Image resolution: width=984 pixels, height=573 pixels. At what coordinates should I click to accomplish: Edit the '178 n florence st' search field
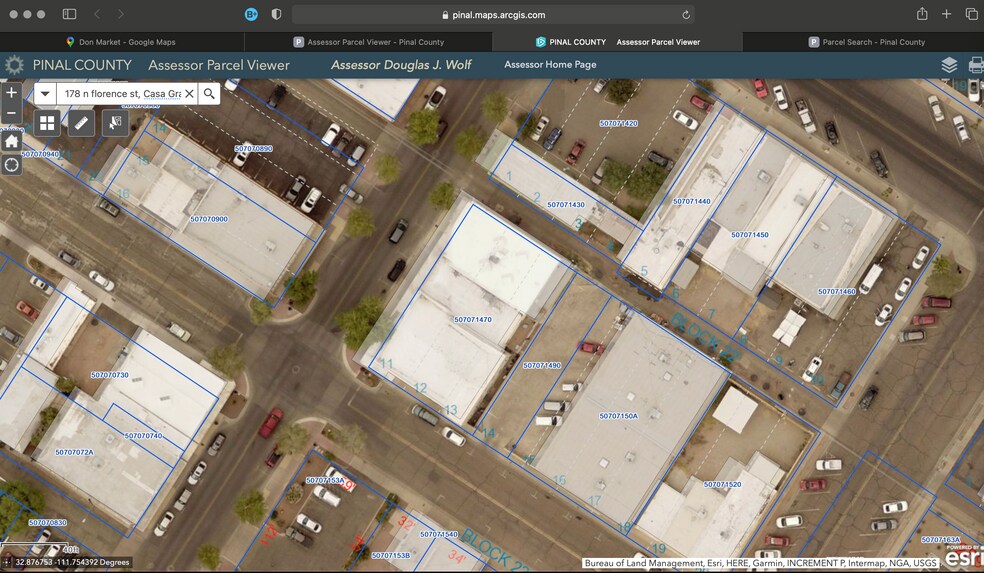pyautogui.click(x=122, y=94)
